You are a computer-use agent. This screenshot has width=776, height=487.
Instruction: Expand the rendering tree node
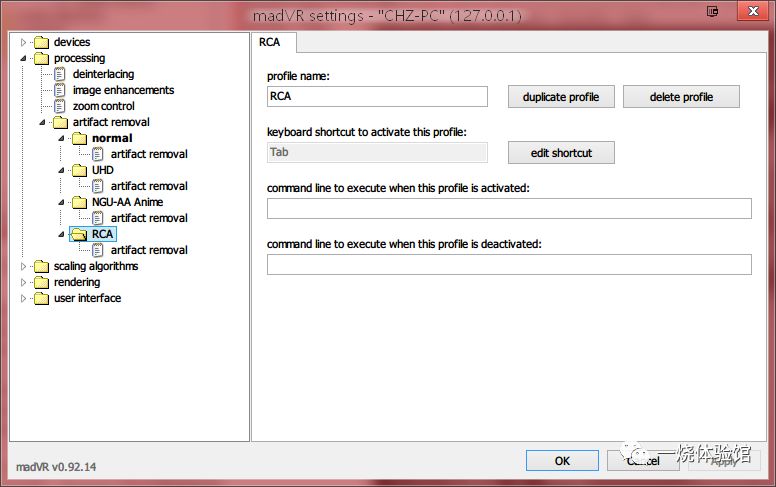[23, 283]
